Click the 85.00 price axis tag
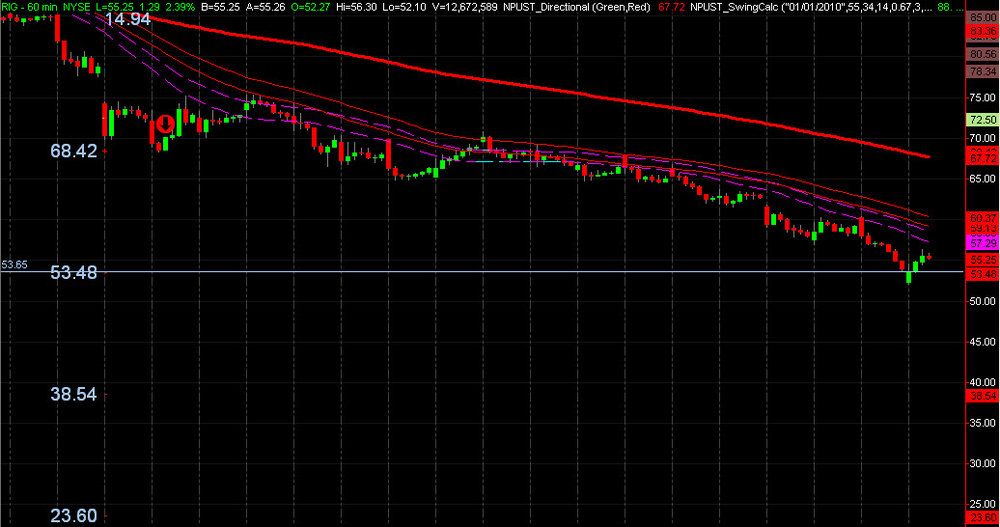 [983, 18]
